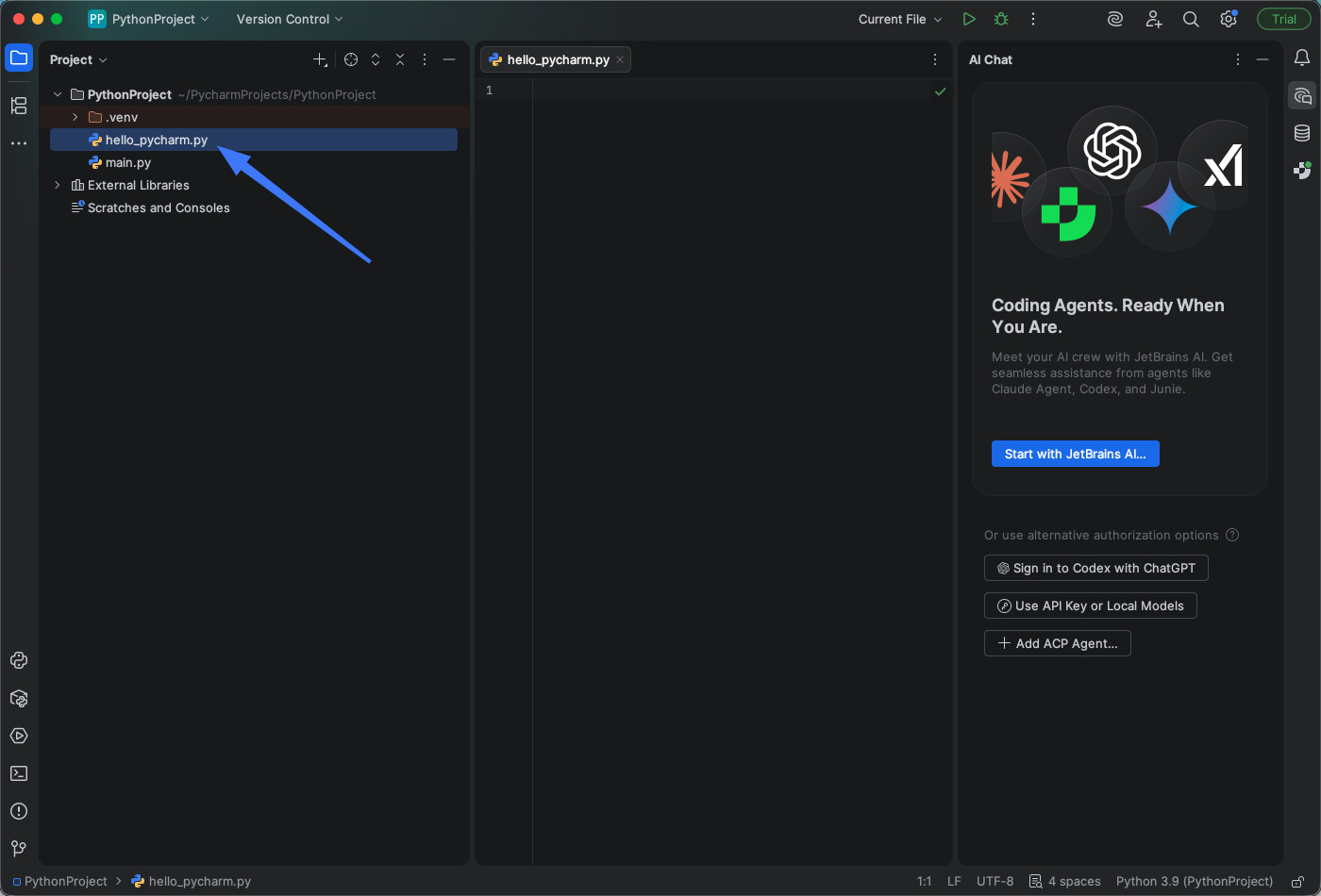The image size is (1321, 896).
Task: Open editor tab options menu
Action: (935, 59)
